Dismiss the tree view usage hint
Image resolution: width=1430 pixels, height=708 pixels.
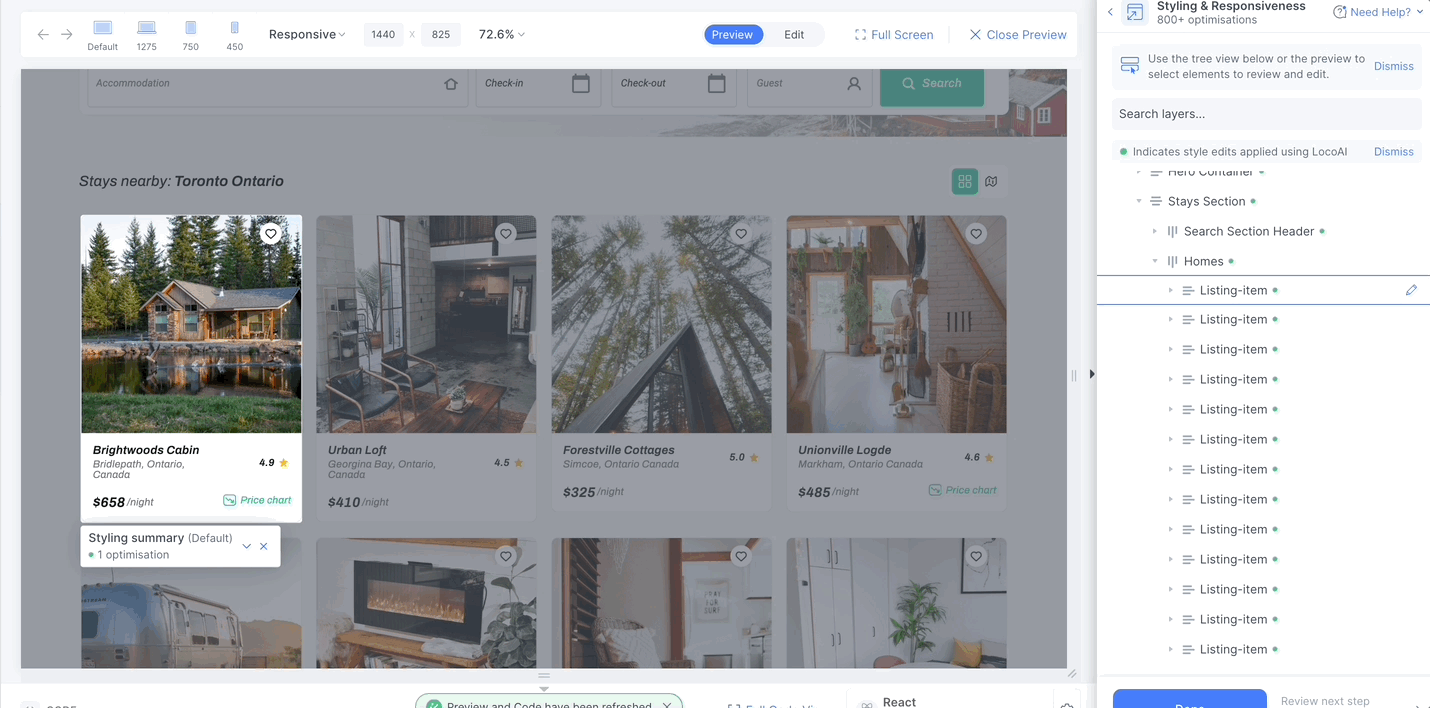coord(1394,66)
